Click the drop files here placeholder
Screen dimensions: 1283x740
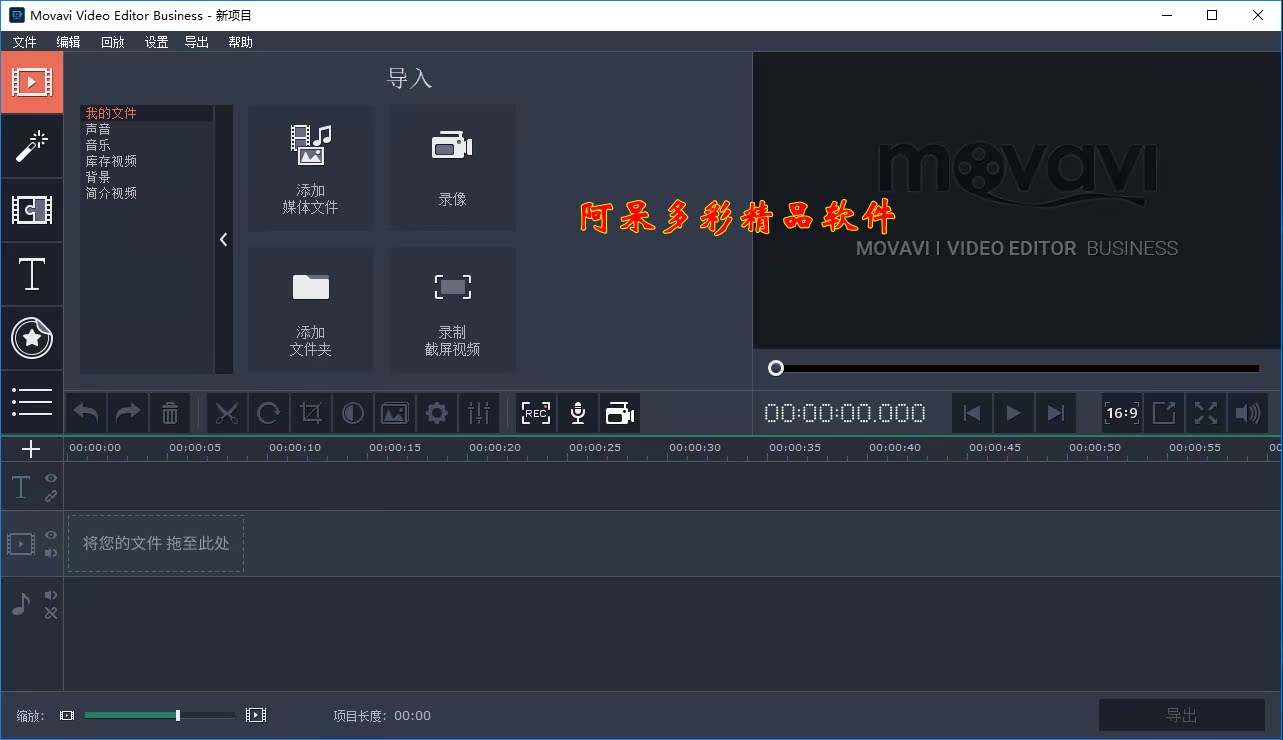156,544
